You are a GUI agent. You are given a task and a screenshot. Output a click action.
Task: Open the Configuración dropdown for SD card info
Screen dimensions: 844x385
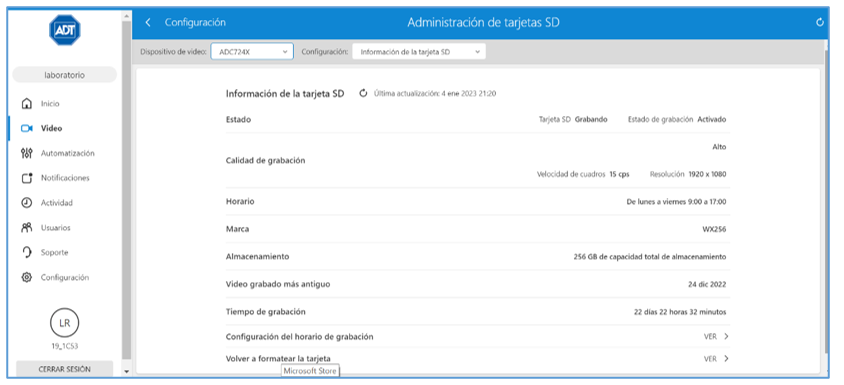point(419,52)
